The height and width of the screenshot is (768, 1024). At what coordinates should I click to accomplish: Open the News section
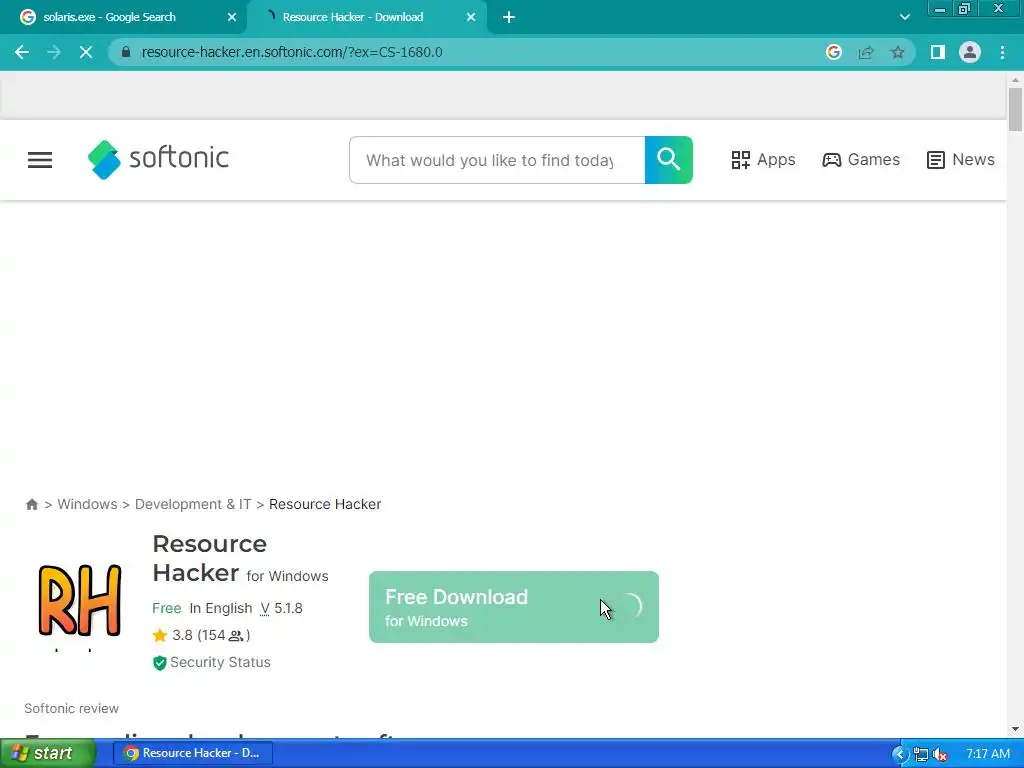[961, 160]
